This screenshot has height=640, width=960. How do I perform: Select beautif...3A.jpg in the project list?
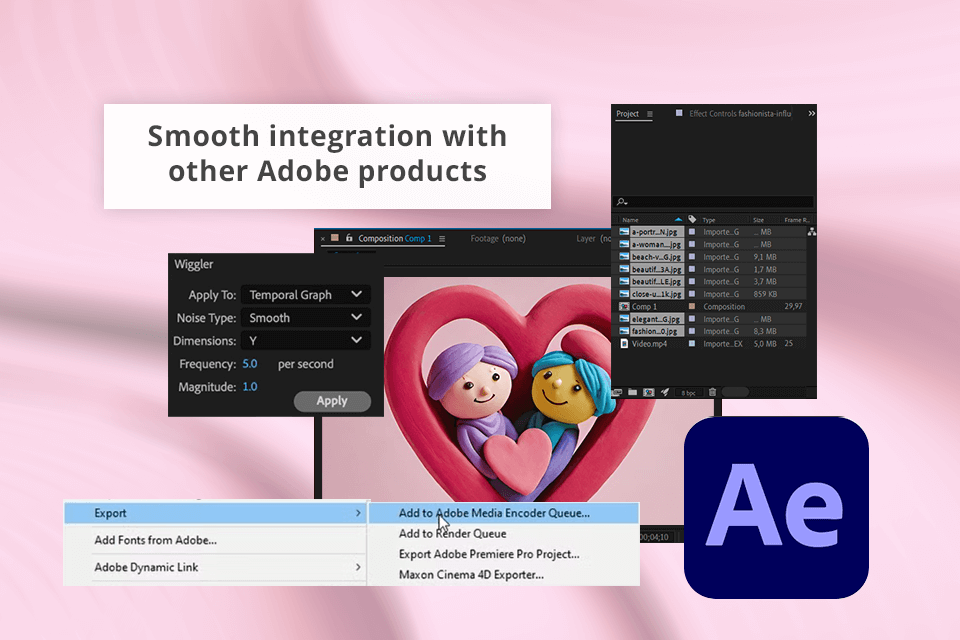coord(656,269)
